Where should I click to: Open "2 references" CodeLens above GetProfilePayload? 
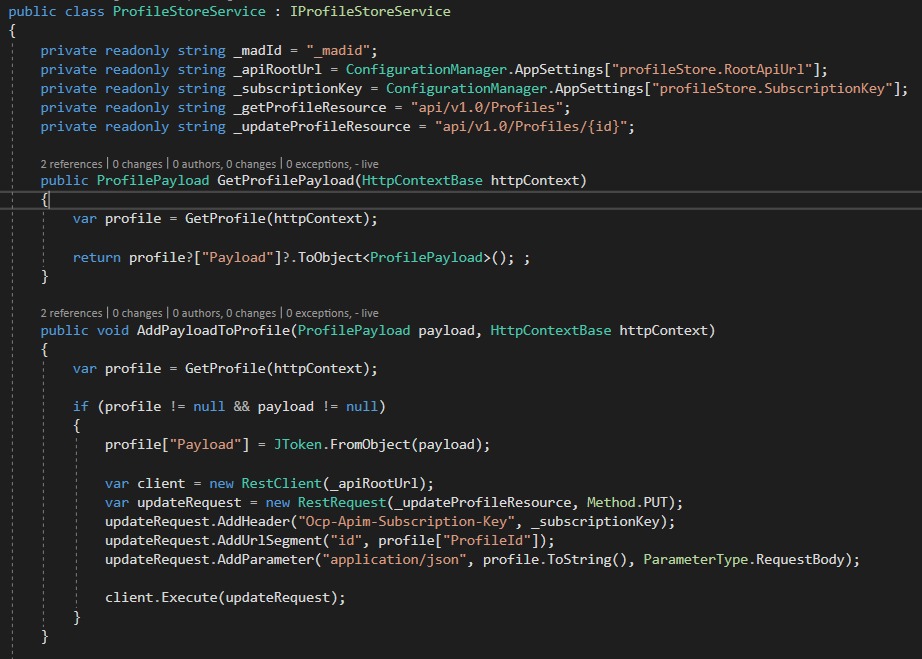(71, 164)
